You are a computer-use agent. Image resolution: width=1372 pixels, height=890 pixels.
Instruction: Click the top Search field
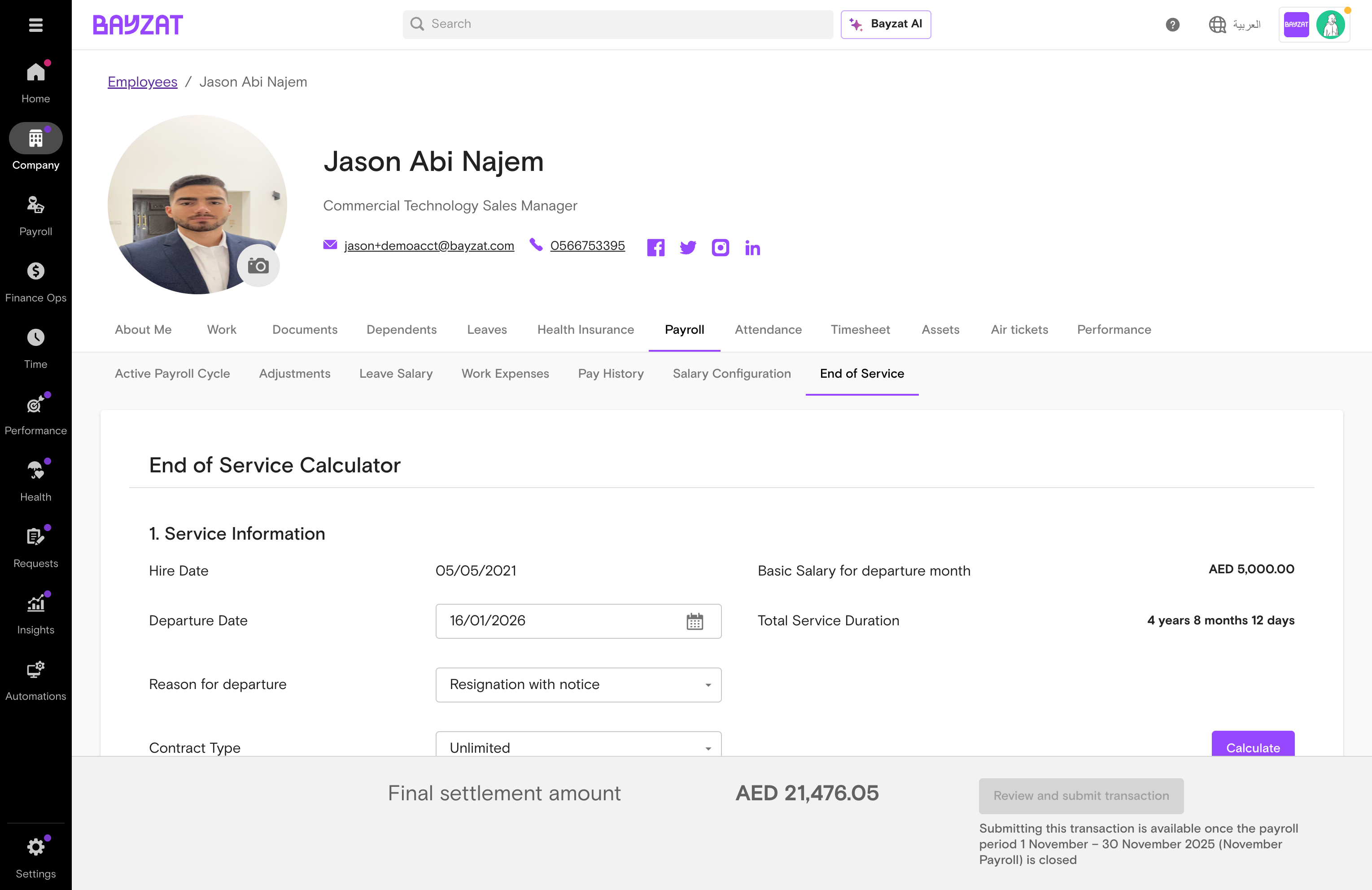(x=618, y=24)
